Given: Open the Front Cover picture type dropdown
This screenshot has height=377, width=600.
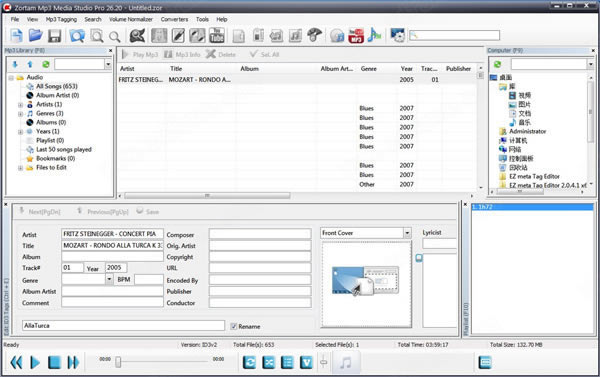Looking at the screenshot, I should pyautogui.click(x=407, y=233).
